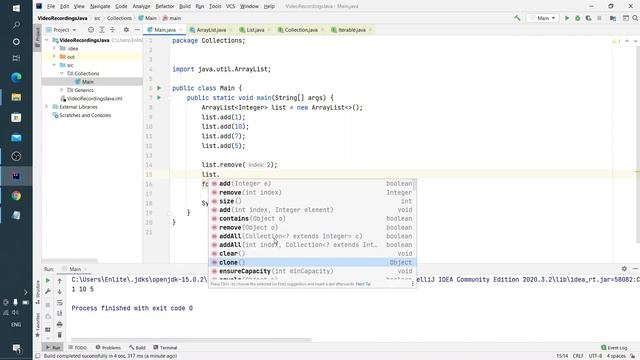Locate opened file in Project panel
This screenshot has height=360, width=640.
pos(91,30)
